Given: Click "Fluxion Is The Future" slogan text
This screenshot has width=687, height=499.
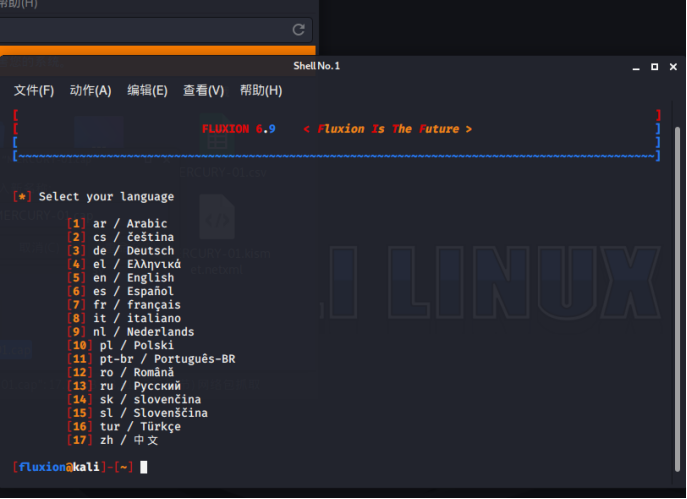Looking at the screenshot, I should coord(388,129).
